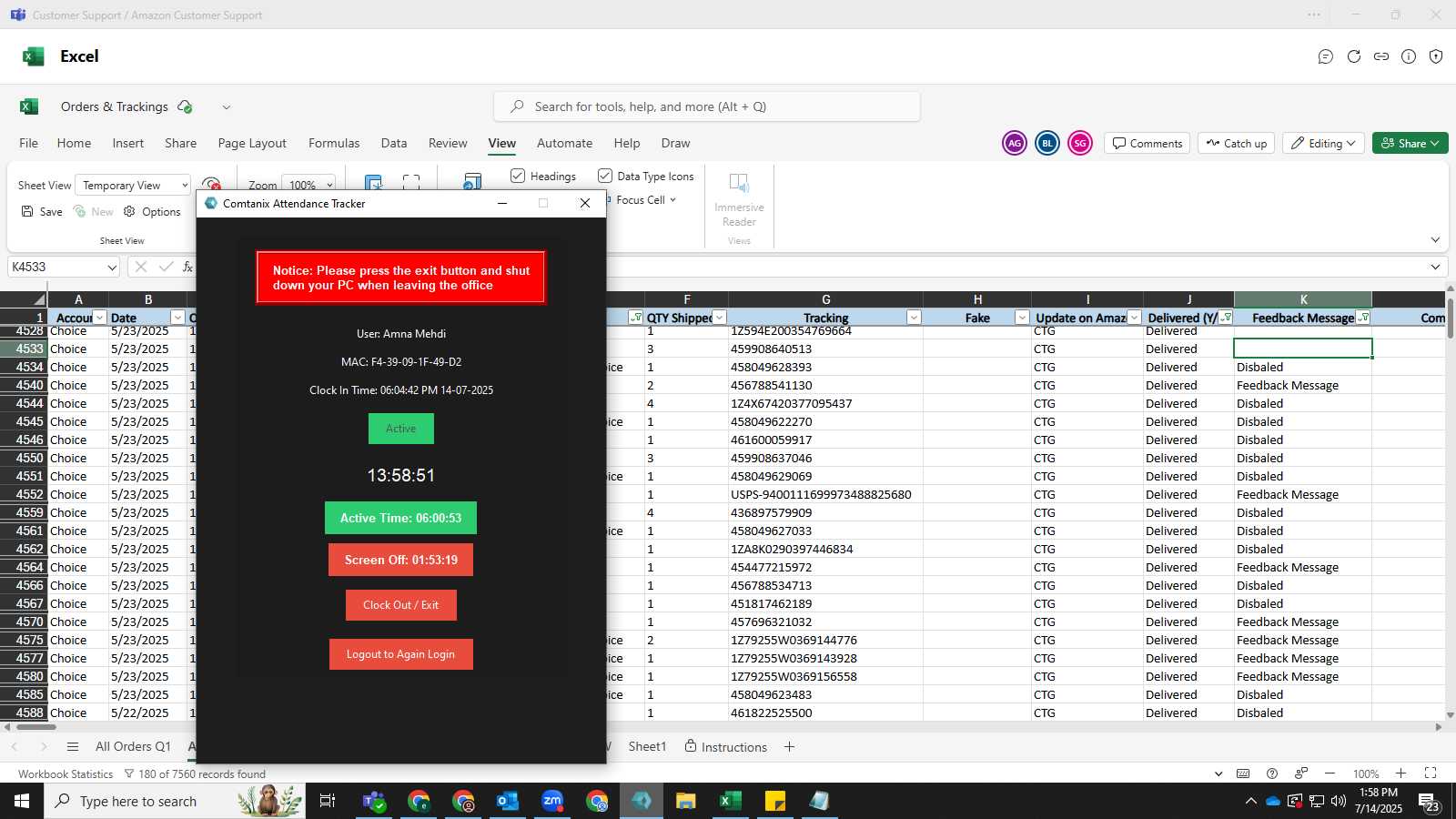Image resolution: width=1456 pixels, height=819 pixels.
Task: Click Logout to Again Login button
Action: point(400,654)
